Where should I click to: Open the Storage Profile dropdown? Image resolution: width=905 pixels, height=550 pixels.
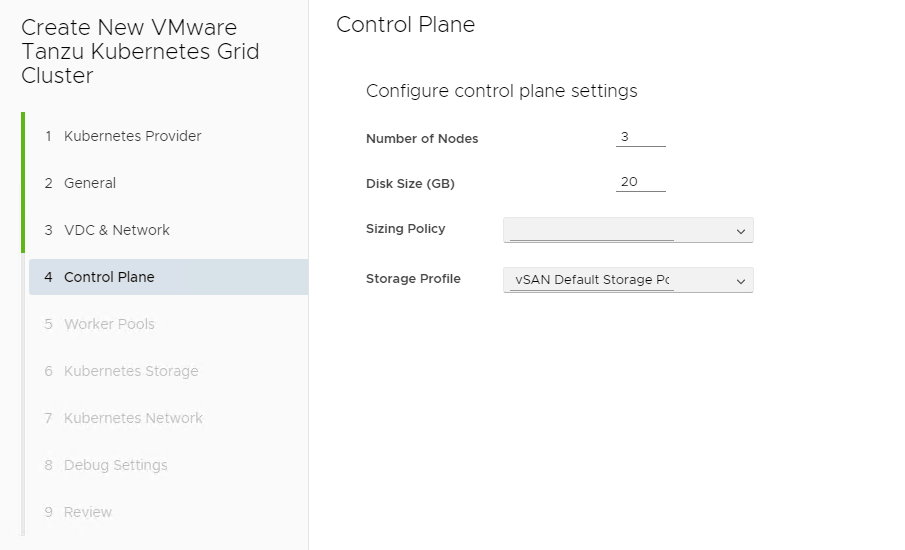pyautogui.click(x=628, y=281)
